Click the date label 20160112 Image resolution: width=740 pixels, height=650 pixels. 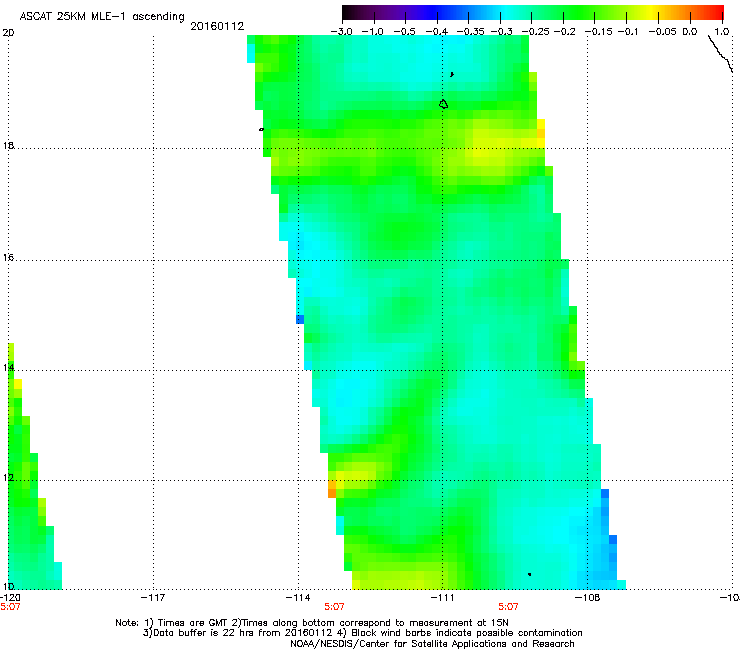(x=217, y=26)
